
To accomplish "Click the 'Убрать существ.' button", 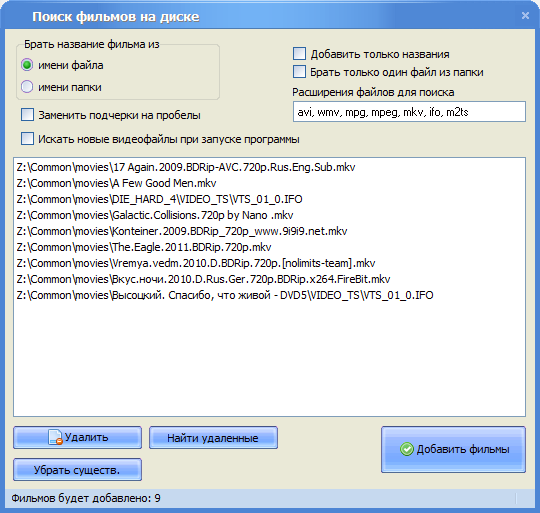I will point(77,470).
